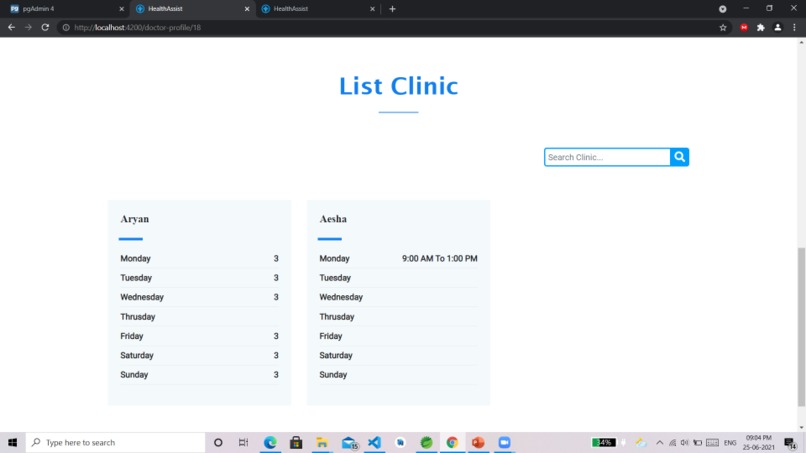The height and width of the screenshot is (453, 806).
Task: Open Zoom from taskbar
Action: pos(504,442)
